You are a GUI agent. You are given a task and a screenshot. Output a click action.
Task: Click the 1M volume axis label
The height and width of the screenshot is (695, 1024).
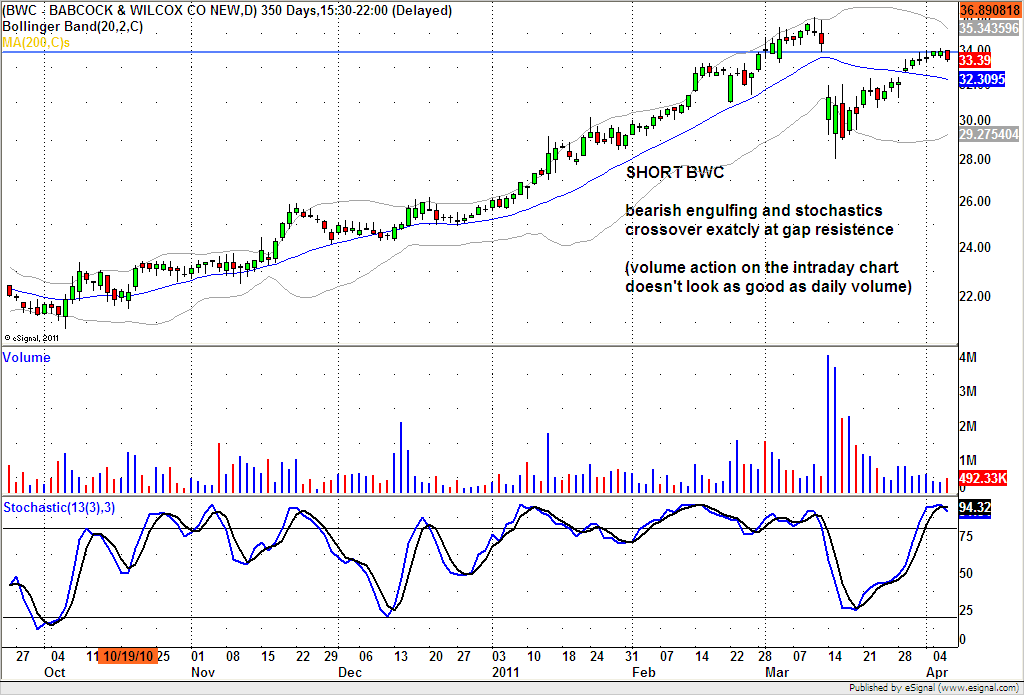click(968, 460)
